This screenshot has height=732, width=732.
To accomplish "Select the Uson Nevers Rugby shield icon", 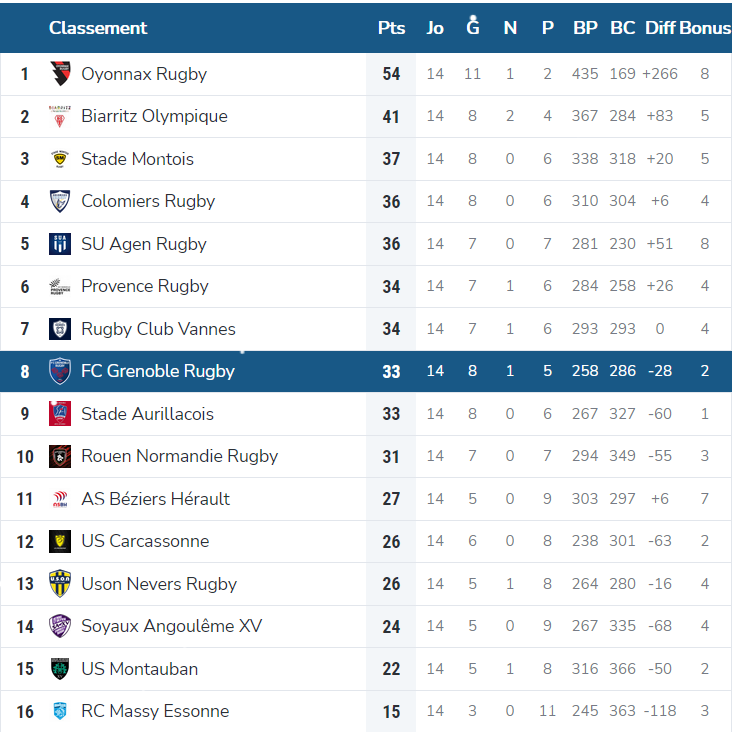I will tap(60, 584).
